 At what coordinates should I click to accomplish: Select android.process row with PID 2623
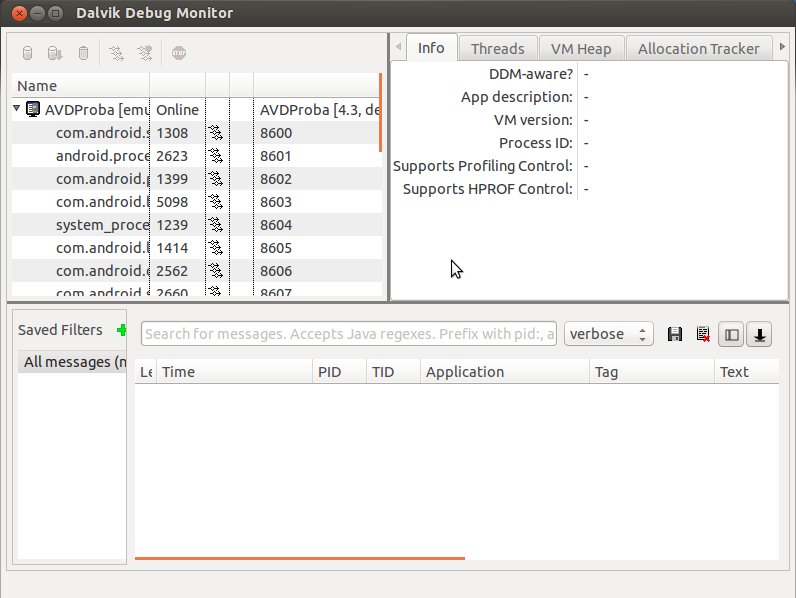[197, 156]
